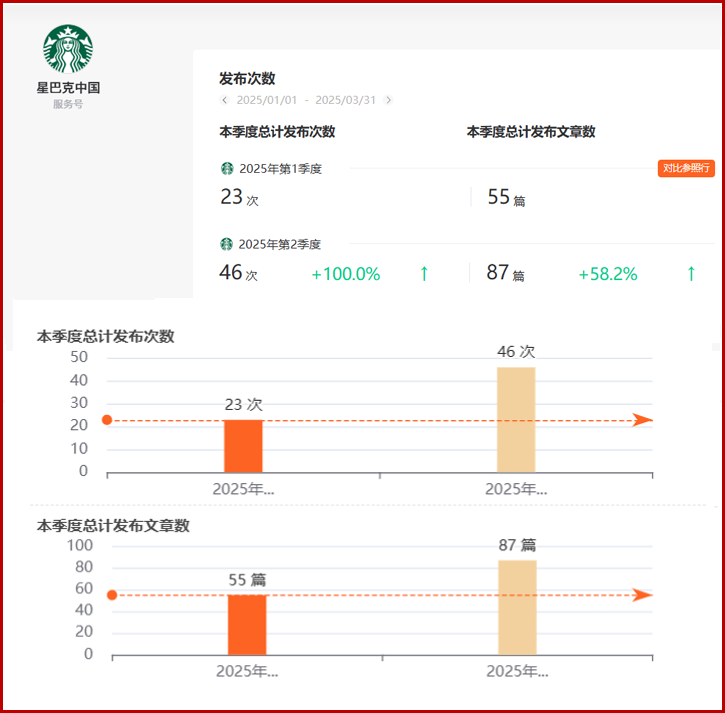Click the 发布次数 heading
The width and height of the screenshot is (725, 713).
tap(247, 78)
